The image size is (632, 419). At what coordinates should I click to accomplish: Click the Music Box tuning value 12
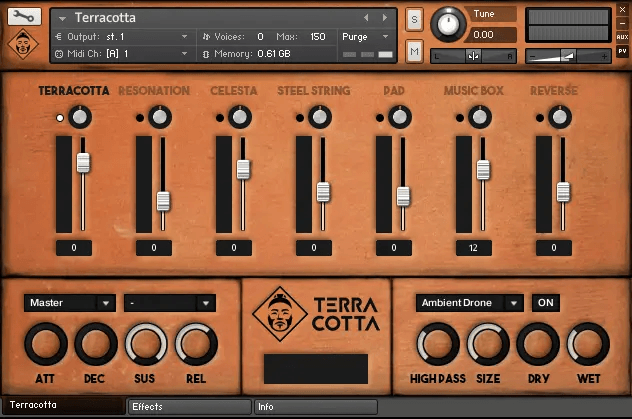click(474, 248)
